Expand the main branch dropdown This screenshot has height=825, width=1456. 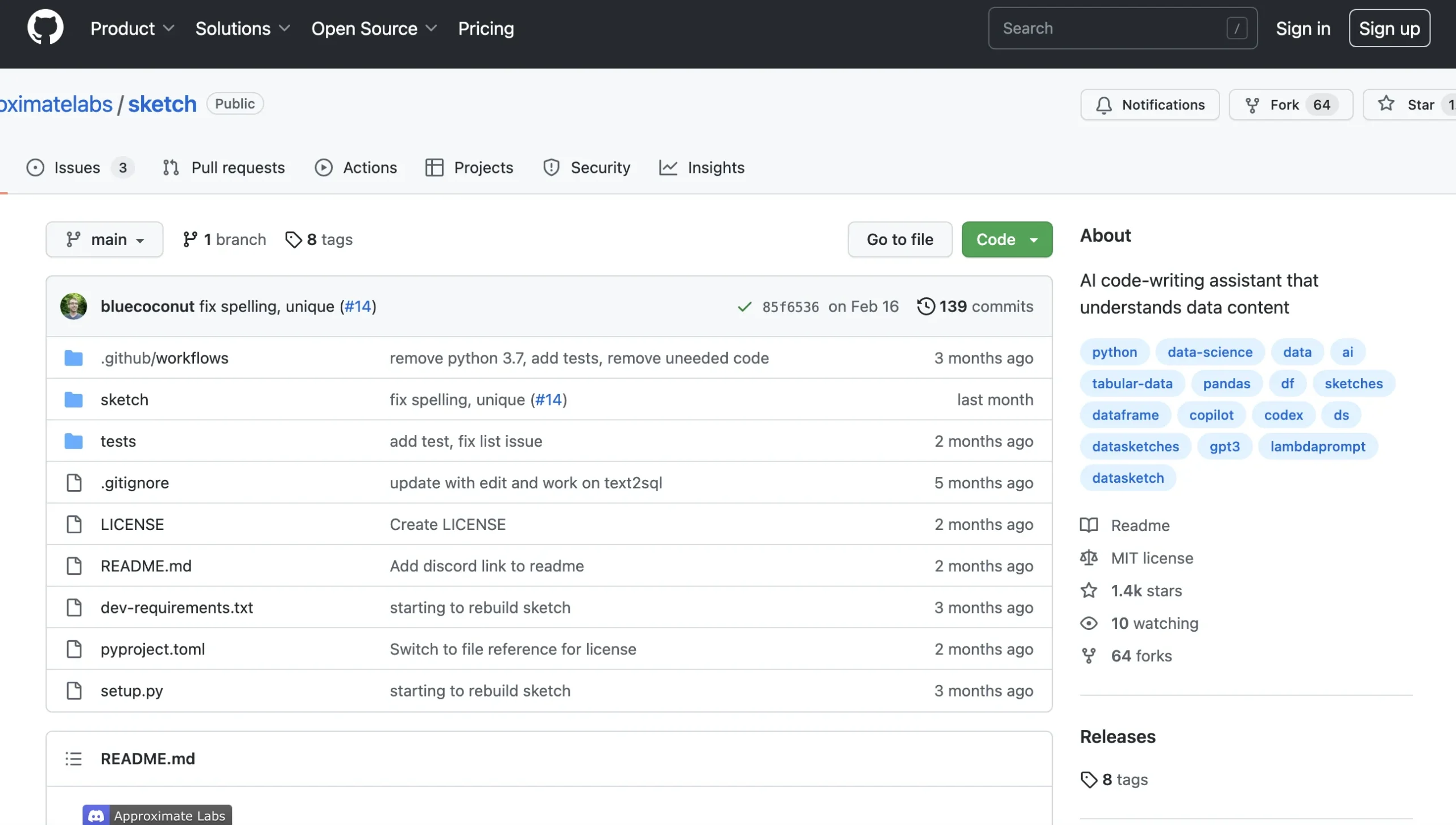point(105,239)
